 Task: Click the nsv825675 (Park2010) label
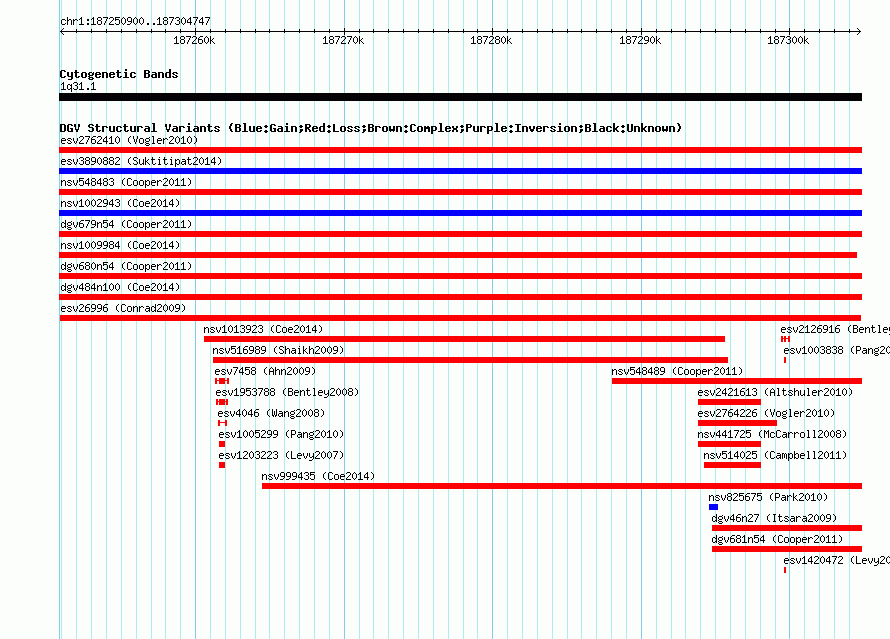pos(768,497)
